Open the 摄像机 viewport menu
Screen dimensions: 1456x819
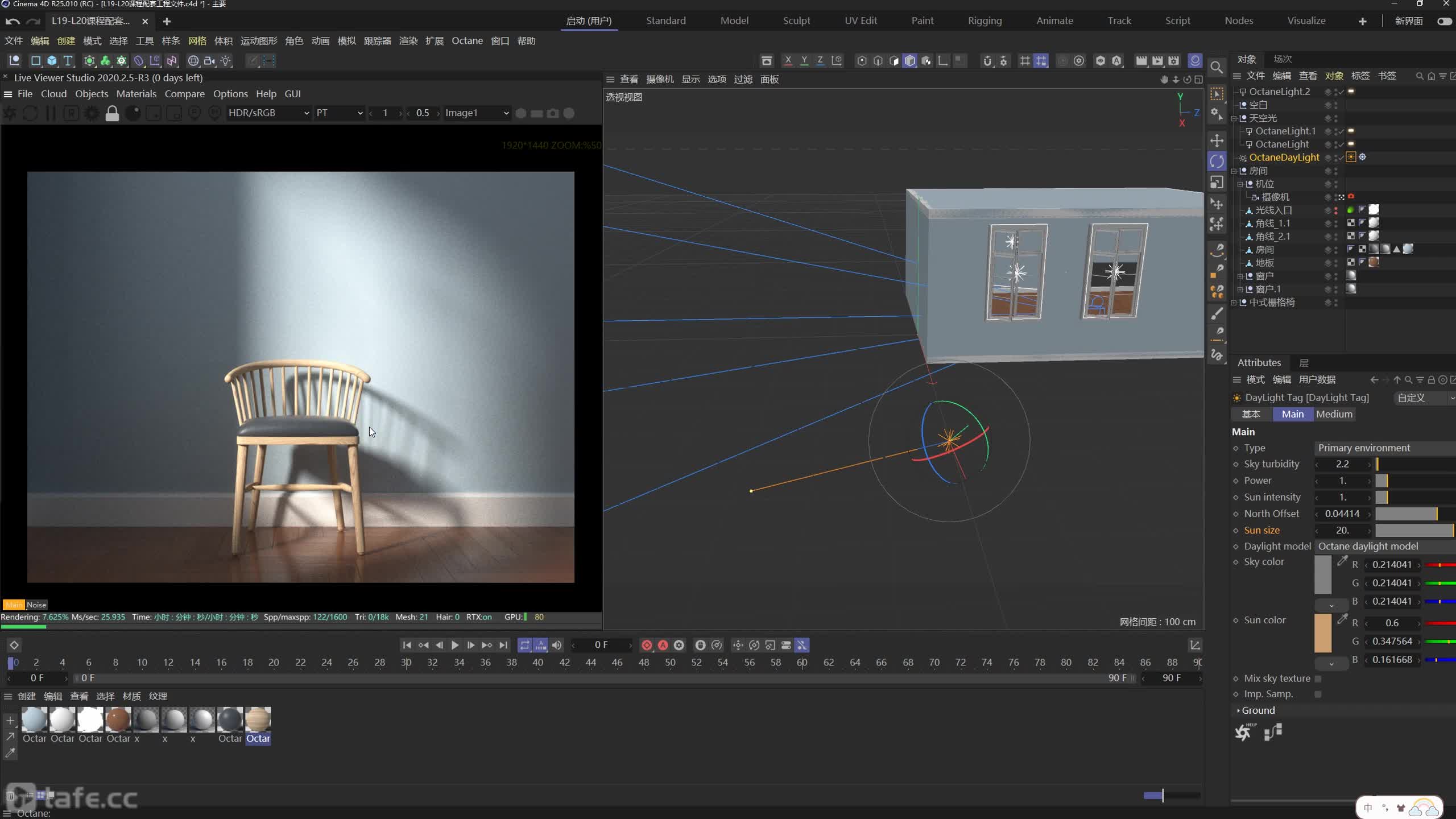660,80
